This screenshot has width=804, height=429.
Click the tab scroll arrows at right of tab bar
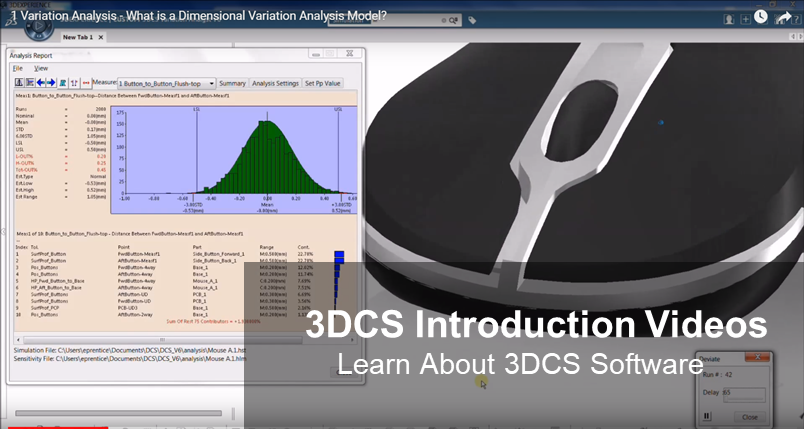click(x=797, y=37)
